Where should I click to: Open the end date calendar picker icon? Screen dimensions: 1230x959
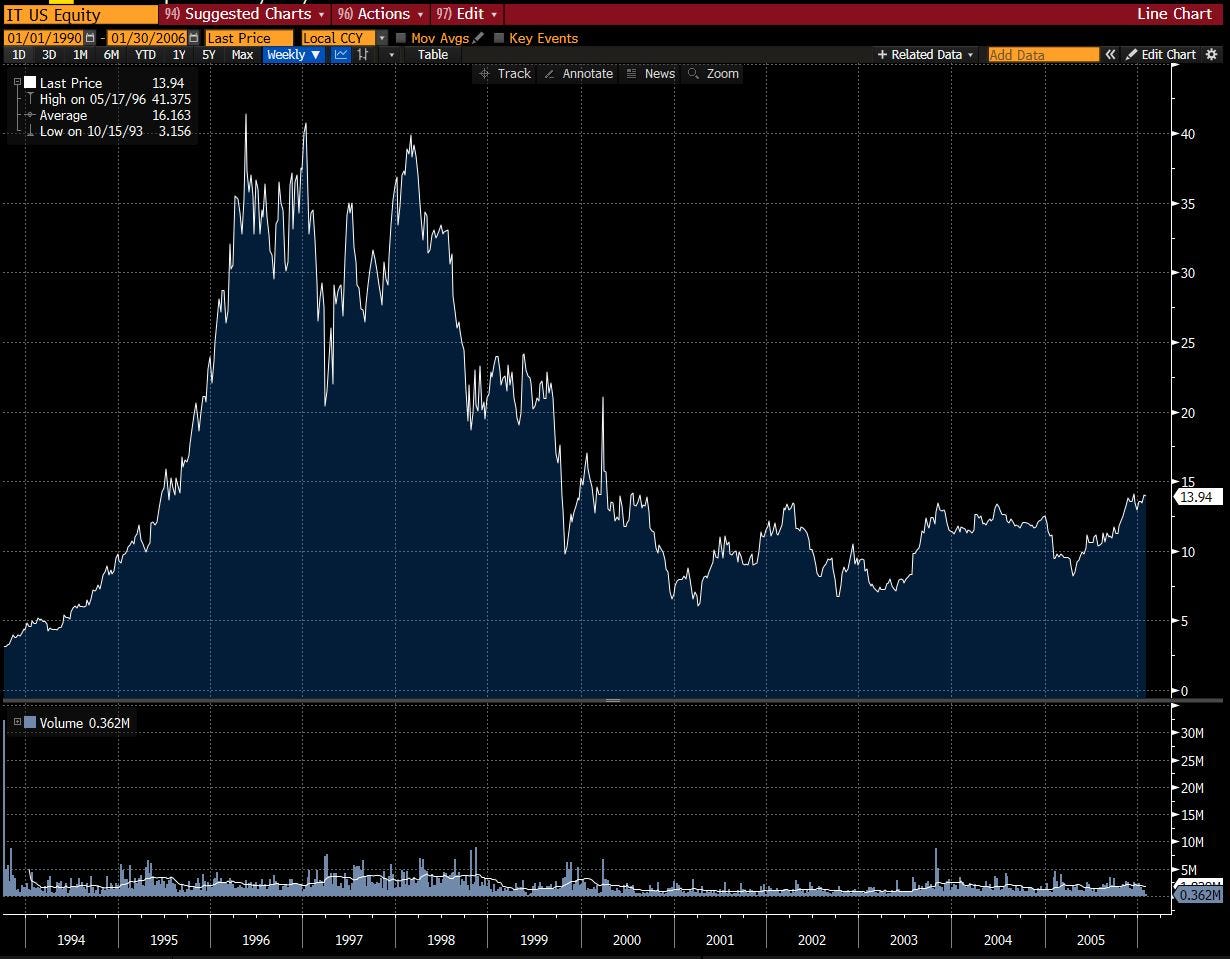tap(194, 38)
